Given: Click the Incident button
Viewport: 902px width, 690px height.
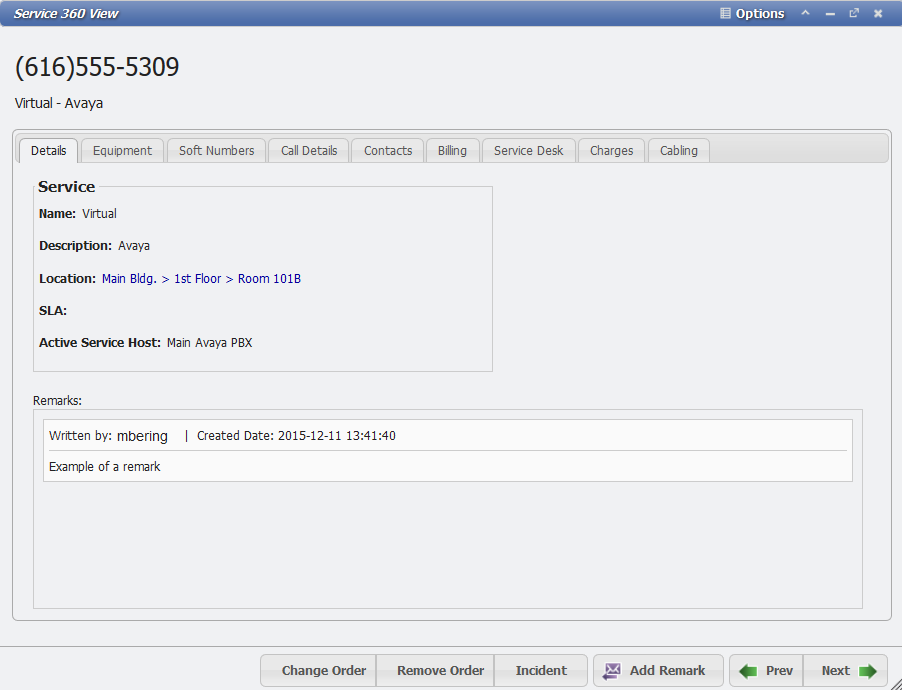Looking at the screenshot, I should tap(541, 670).
